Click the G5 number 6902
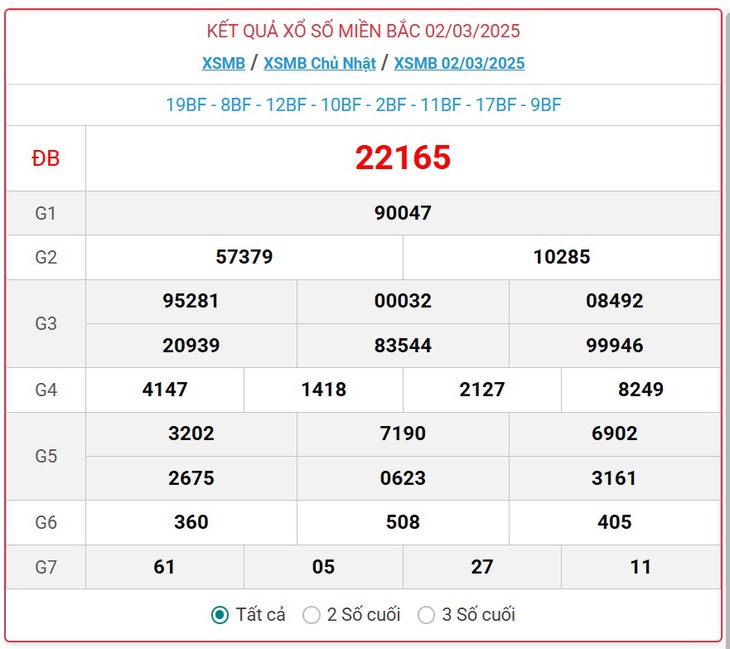 [615, 434]
